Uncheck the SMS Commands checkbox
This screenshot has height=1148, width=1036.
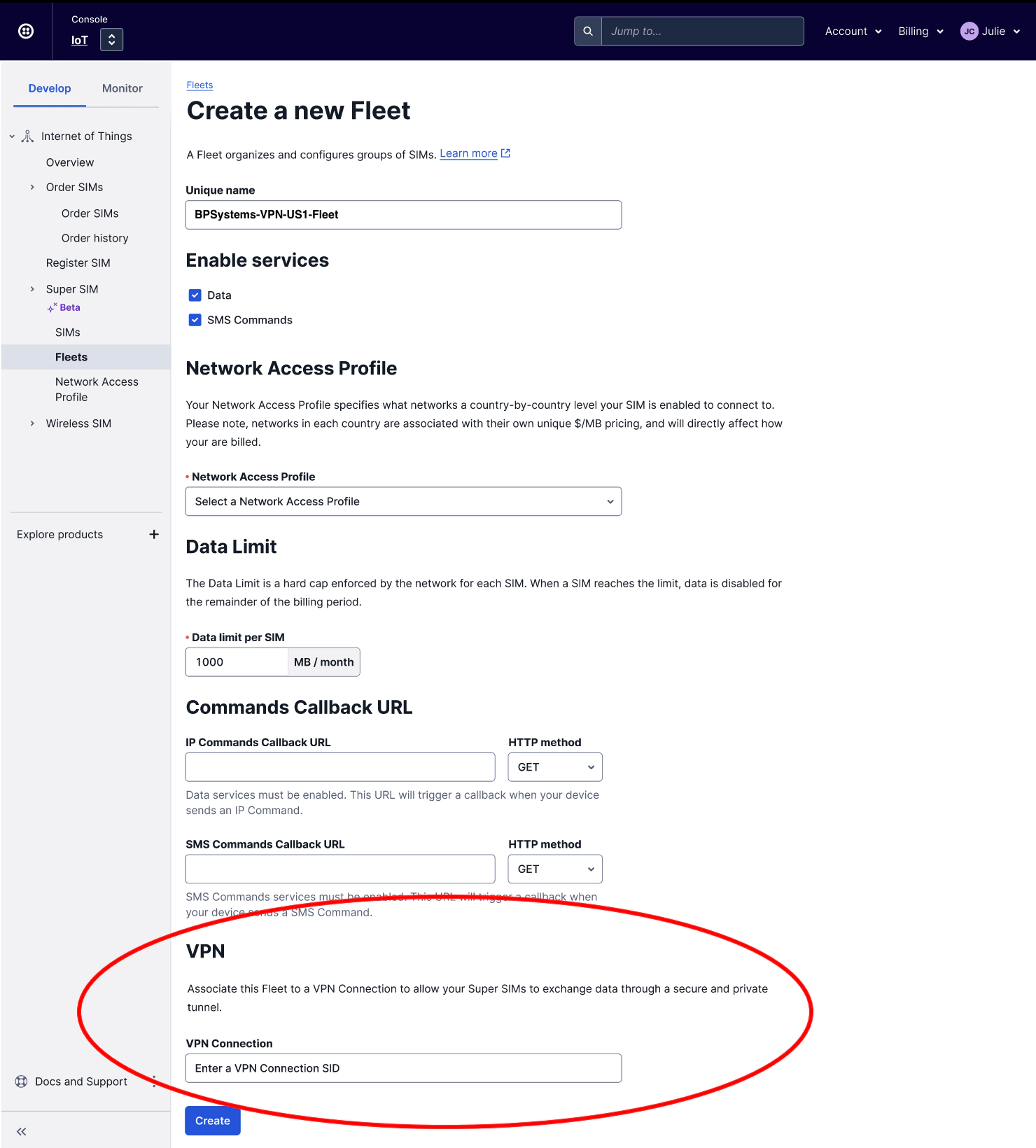coord(195,320)
